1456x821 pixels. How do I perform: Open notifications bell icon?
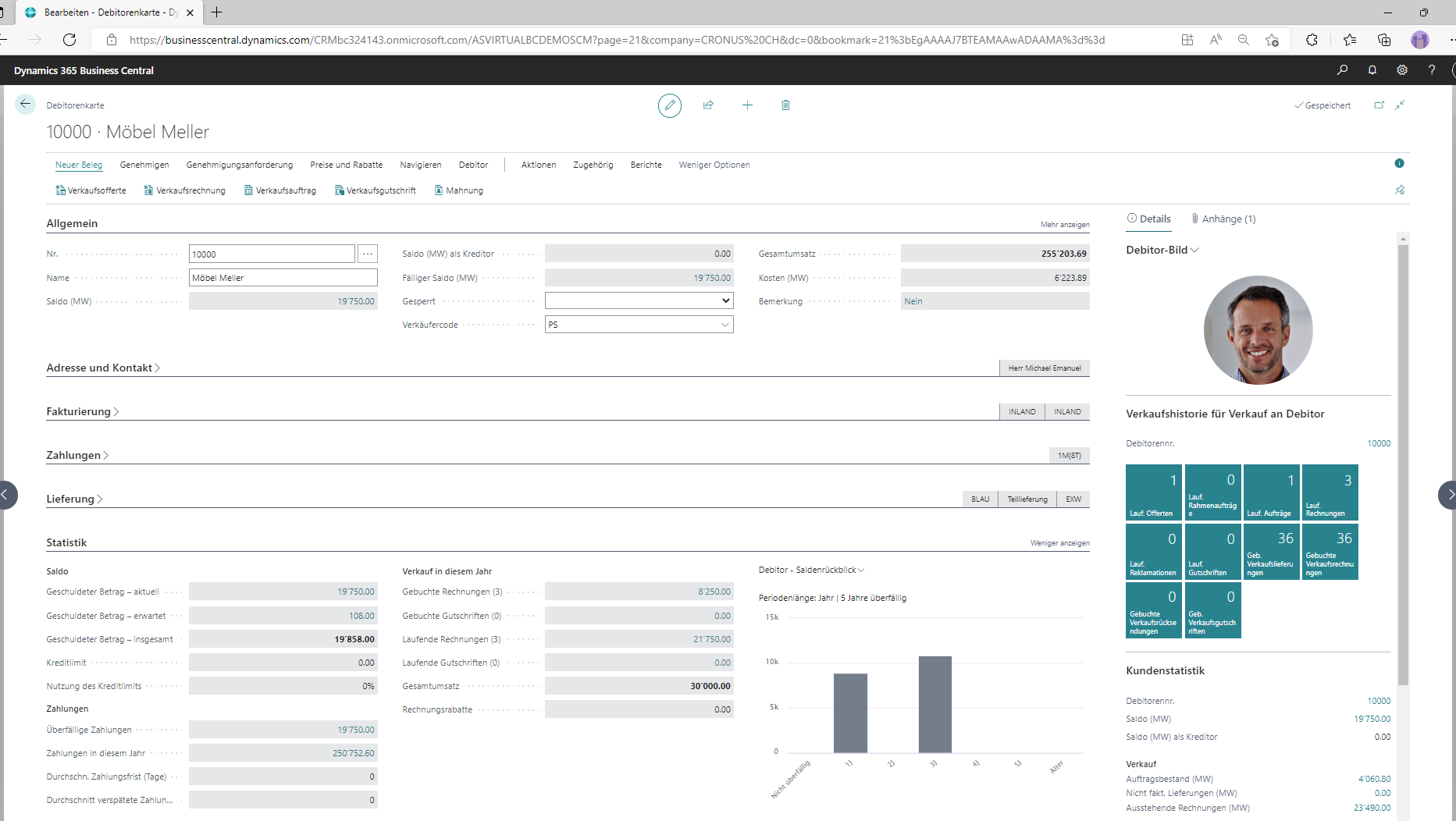(1372, 70)
